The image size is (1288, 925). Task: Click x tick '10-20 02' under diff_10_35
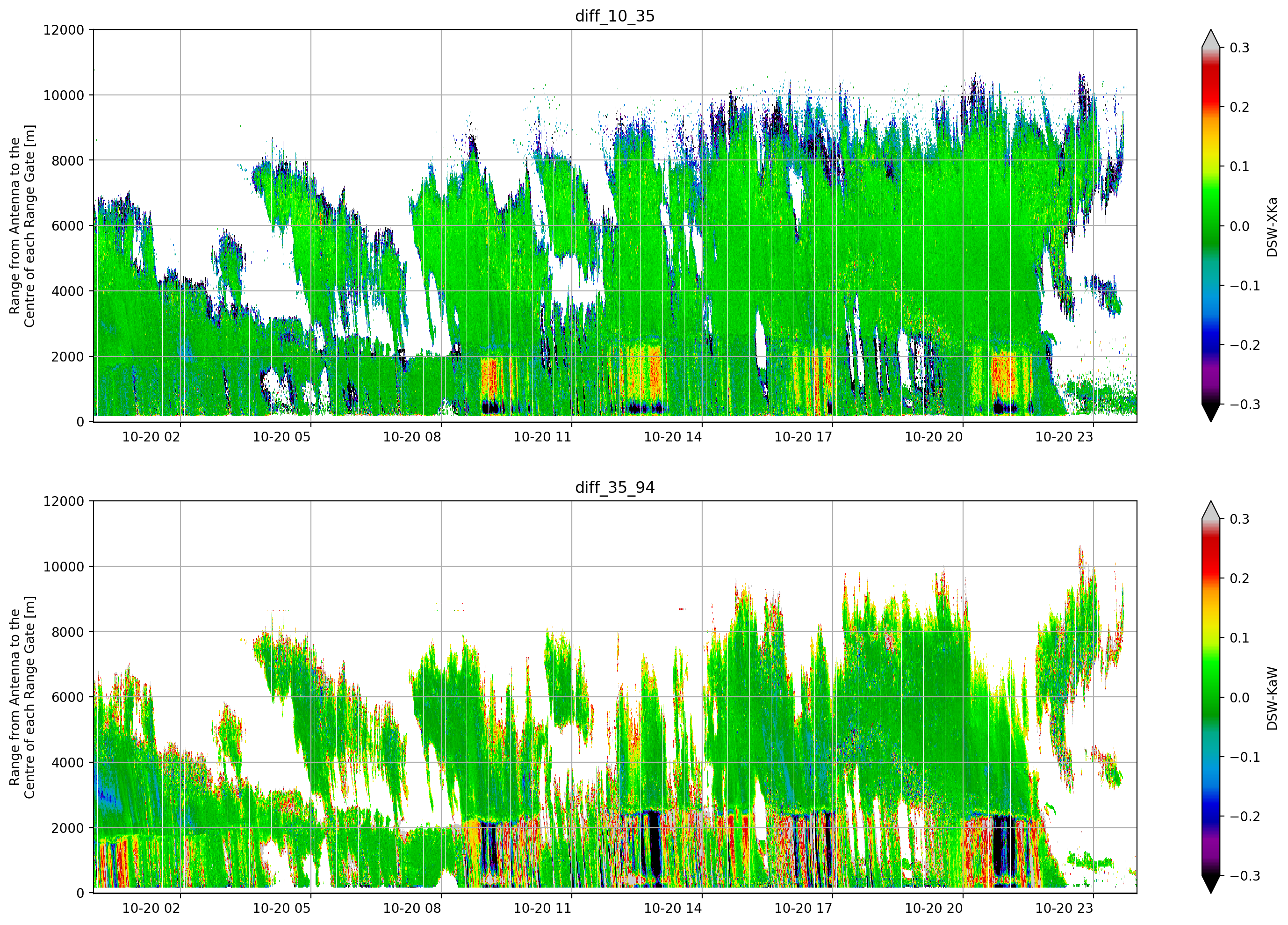point(151,437)
